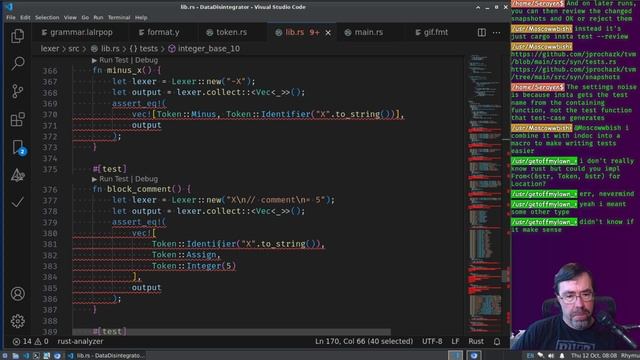Click the taskbar clock Thu 12 Oct
Image resolution: width=640 pixels, height=360 pixels.
click(x=594, y=356)
